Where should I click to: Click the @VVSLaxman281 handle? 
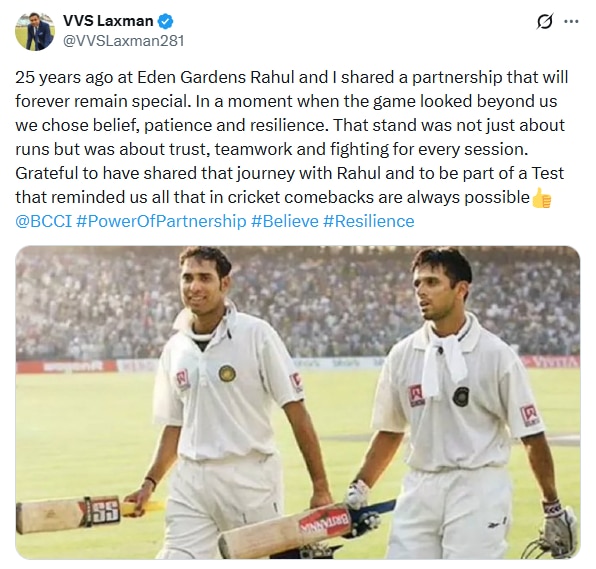[124, 41]
